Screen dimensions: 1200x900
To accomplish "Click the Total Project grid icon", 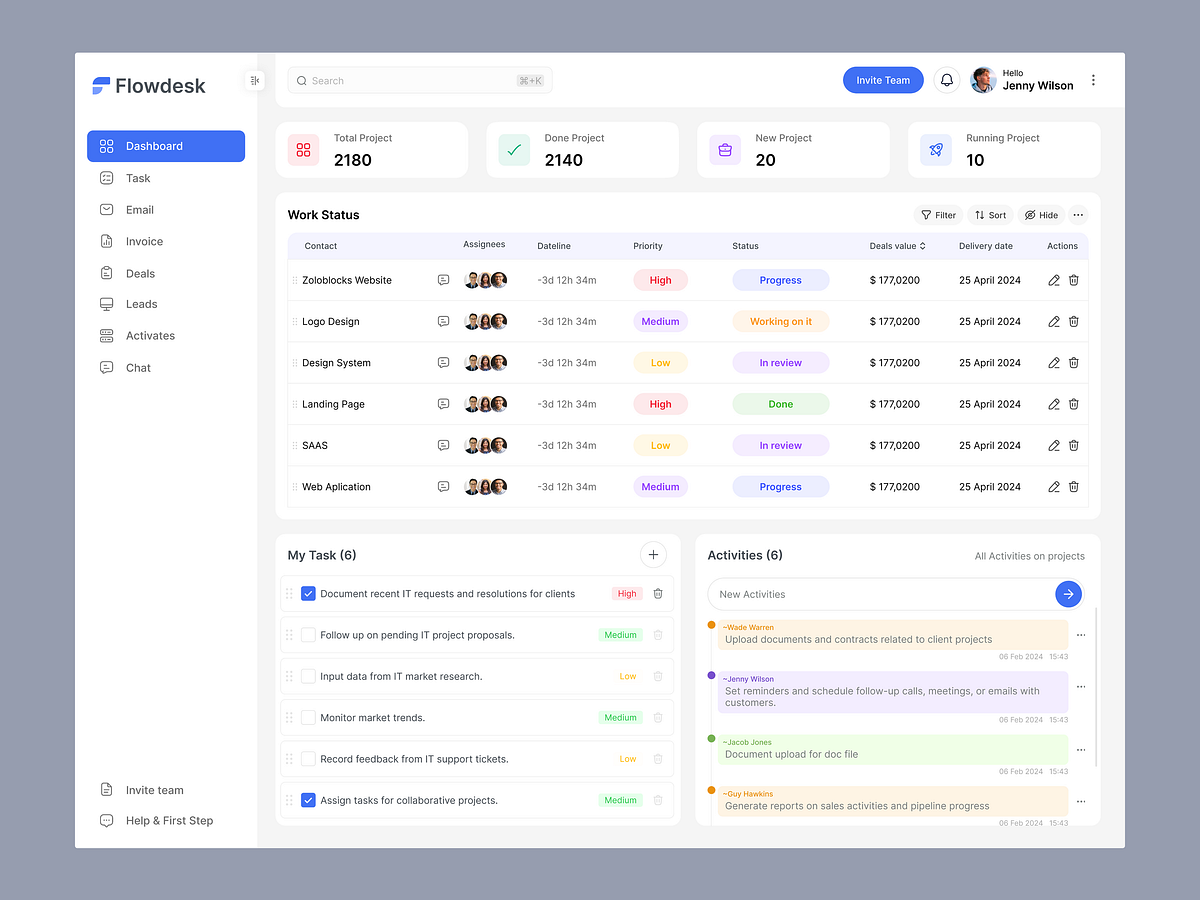I will 303,150.
